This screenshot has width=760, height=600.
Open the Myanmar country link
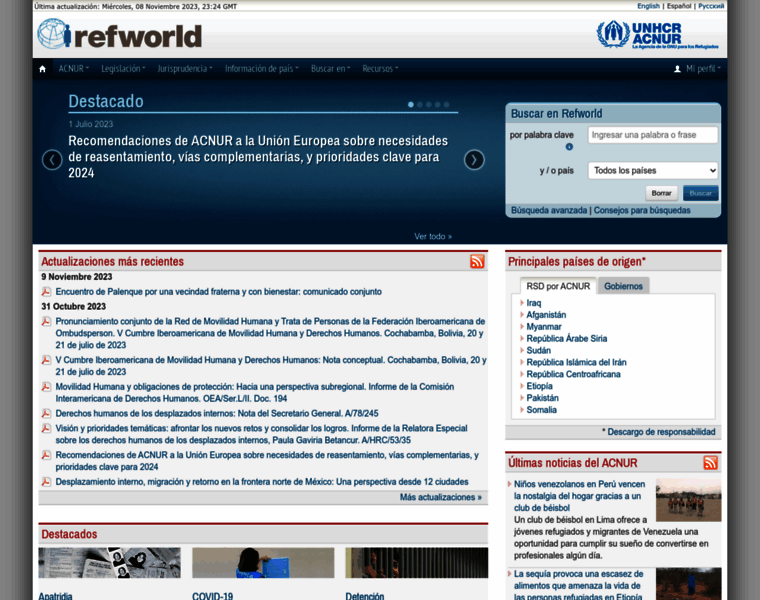(544, 327)
